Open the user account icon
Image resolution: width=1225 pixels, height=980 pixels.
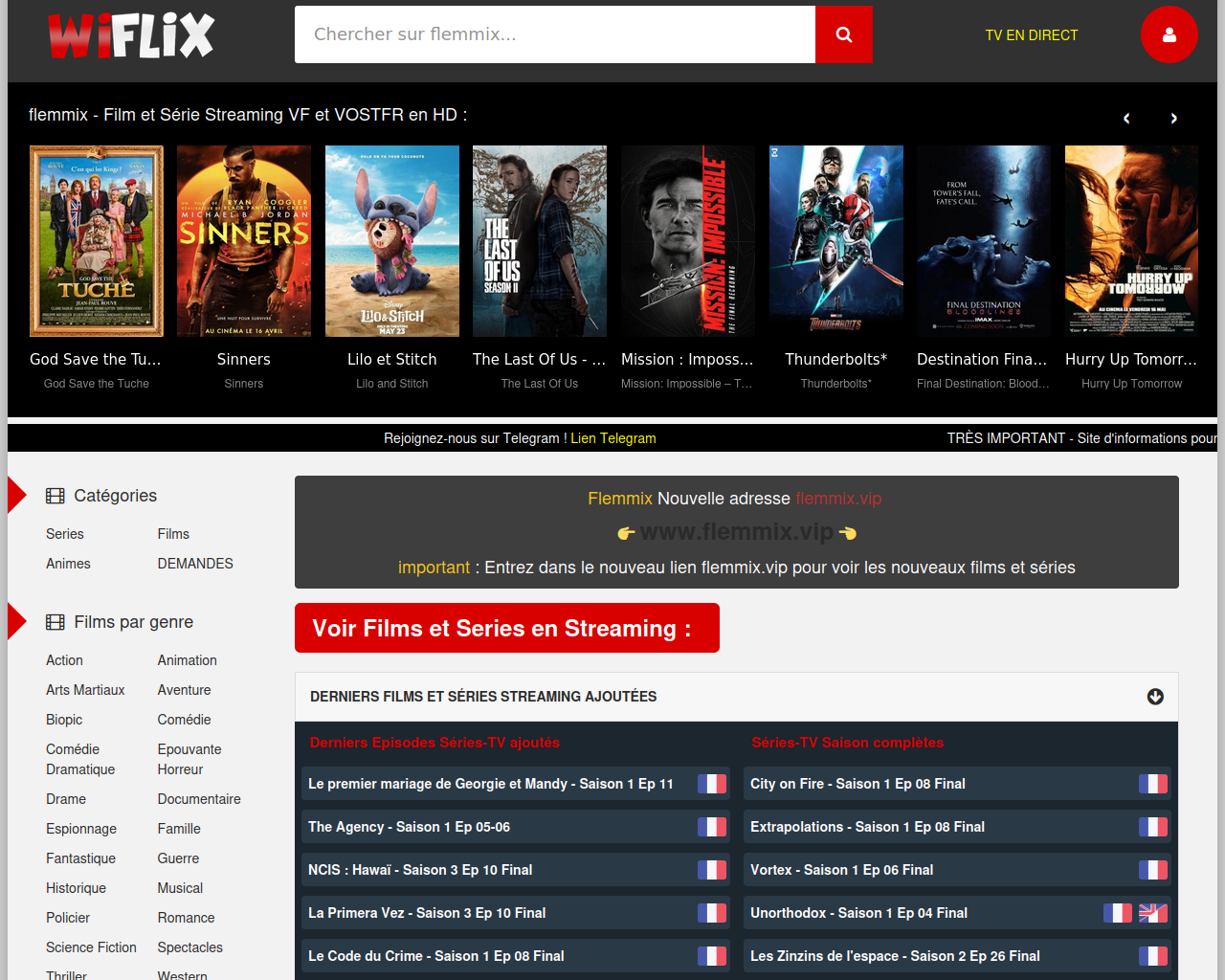[x=1169, y=34]
